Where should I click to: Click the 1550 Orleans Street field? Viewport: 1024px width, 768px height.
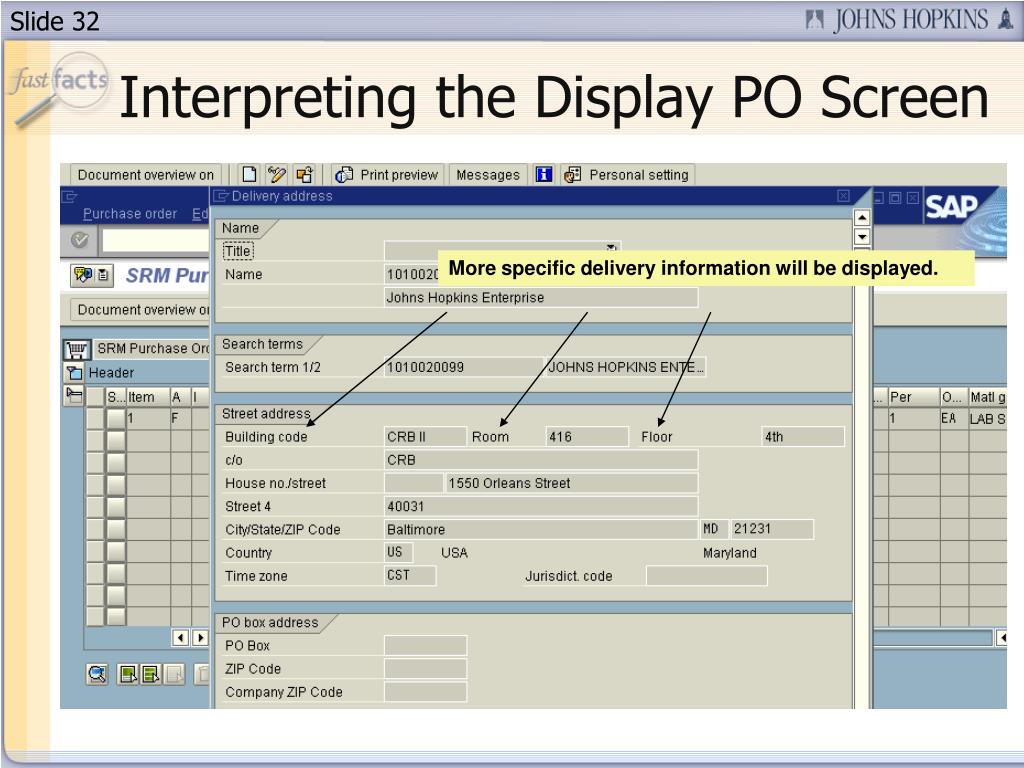571,483
